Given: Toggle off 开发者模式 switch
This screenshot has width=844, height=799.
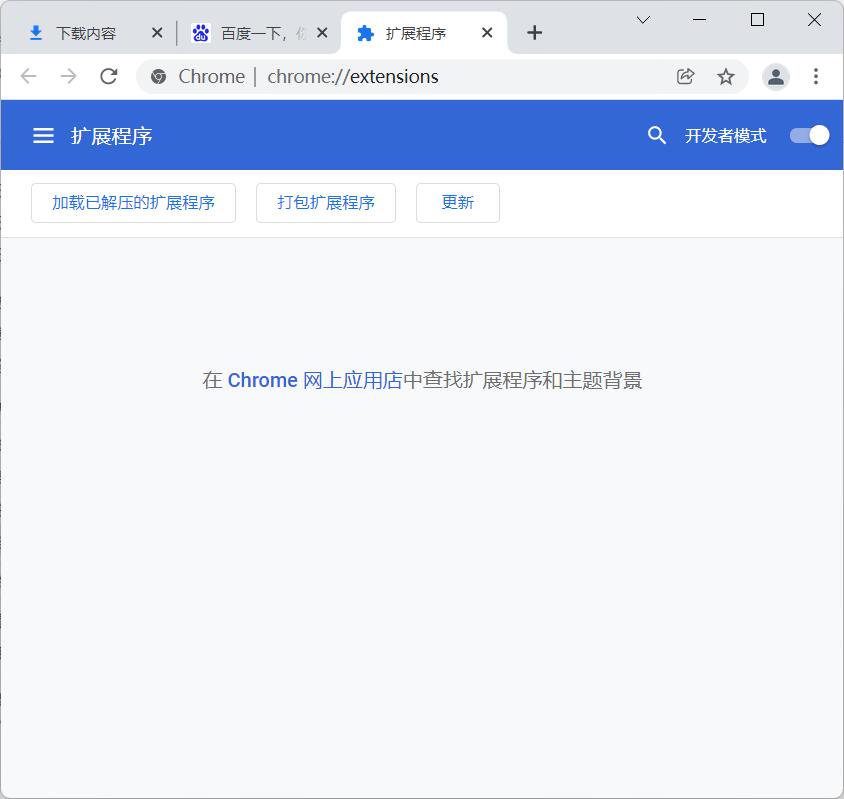Looking at the screenshot, I should click(809, 136).
